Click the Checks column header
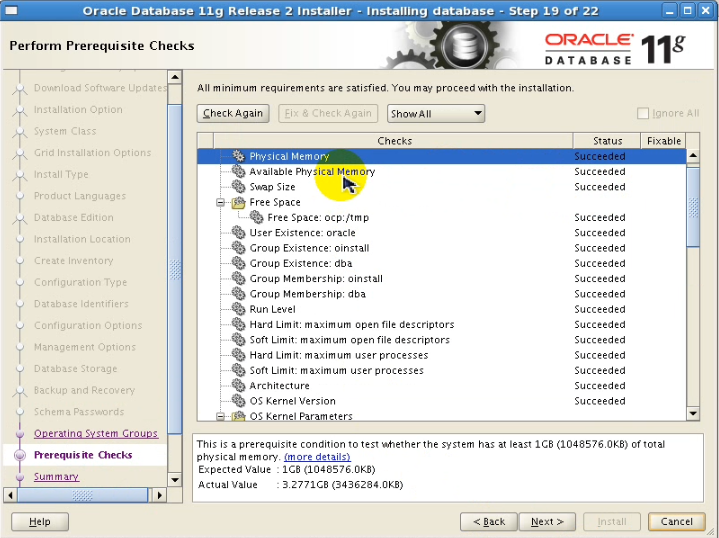 [x=394, y=141]
